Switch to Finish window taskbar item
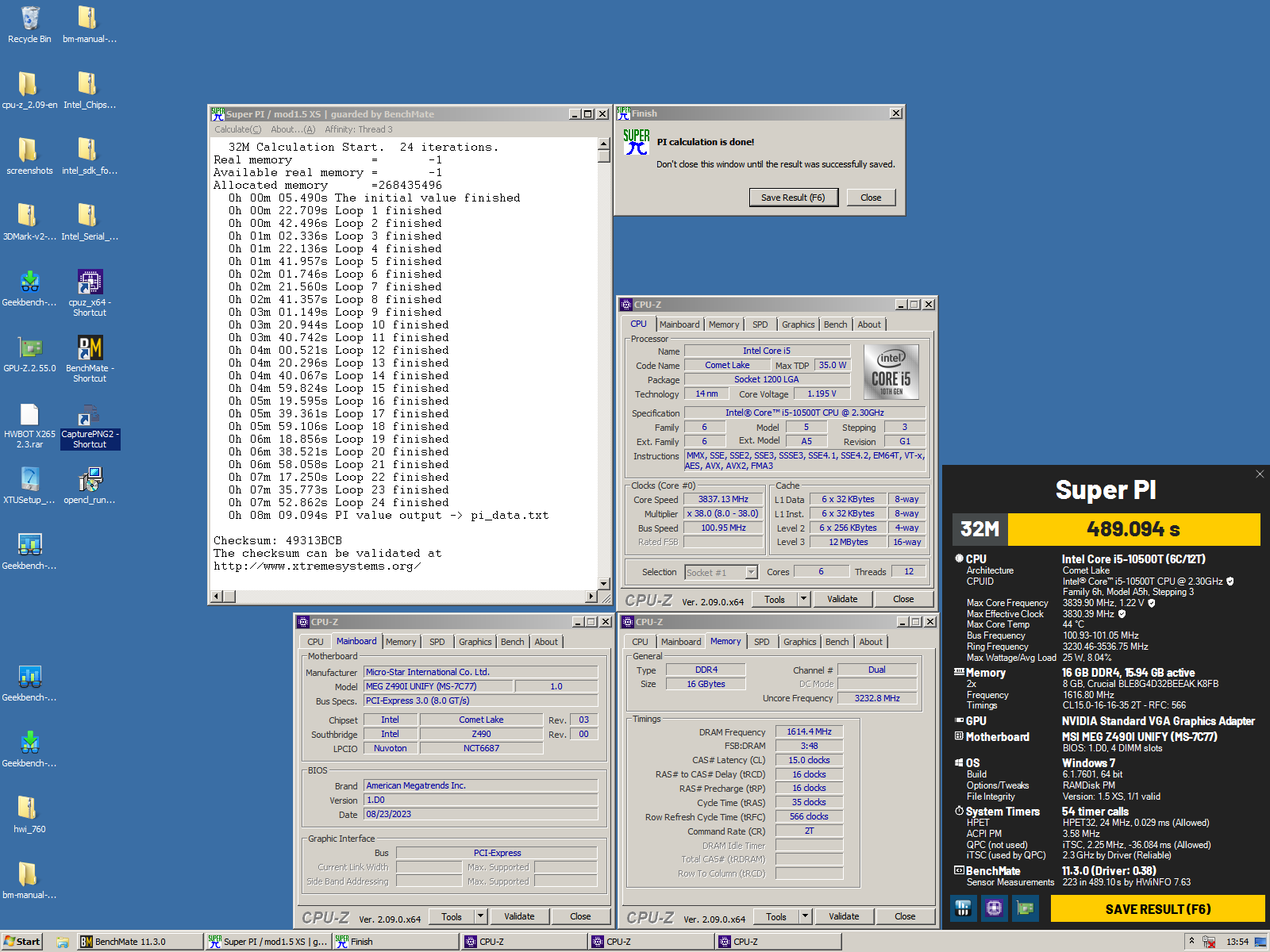The image size is (1270, 952). [x=395, y=942]
